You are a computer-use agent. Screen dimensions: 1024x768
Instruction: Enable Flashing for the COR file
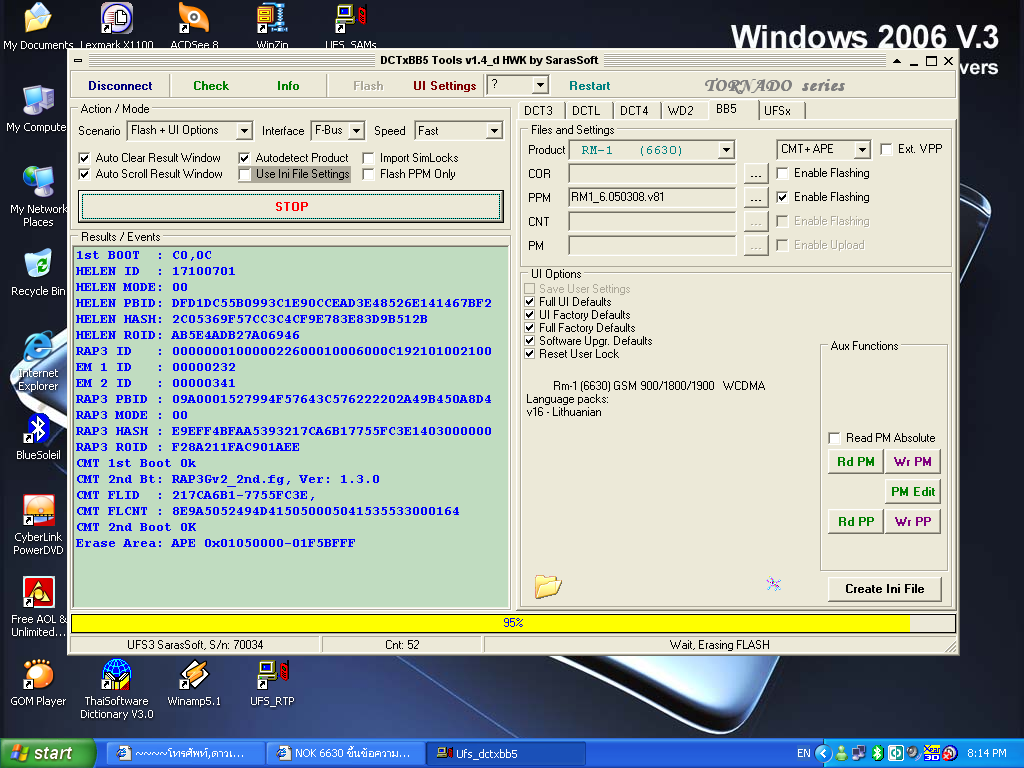pyautogui.click(x=782, y=173)
